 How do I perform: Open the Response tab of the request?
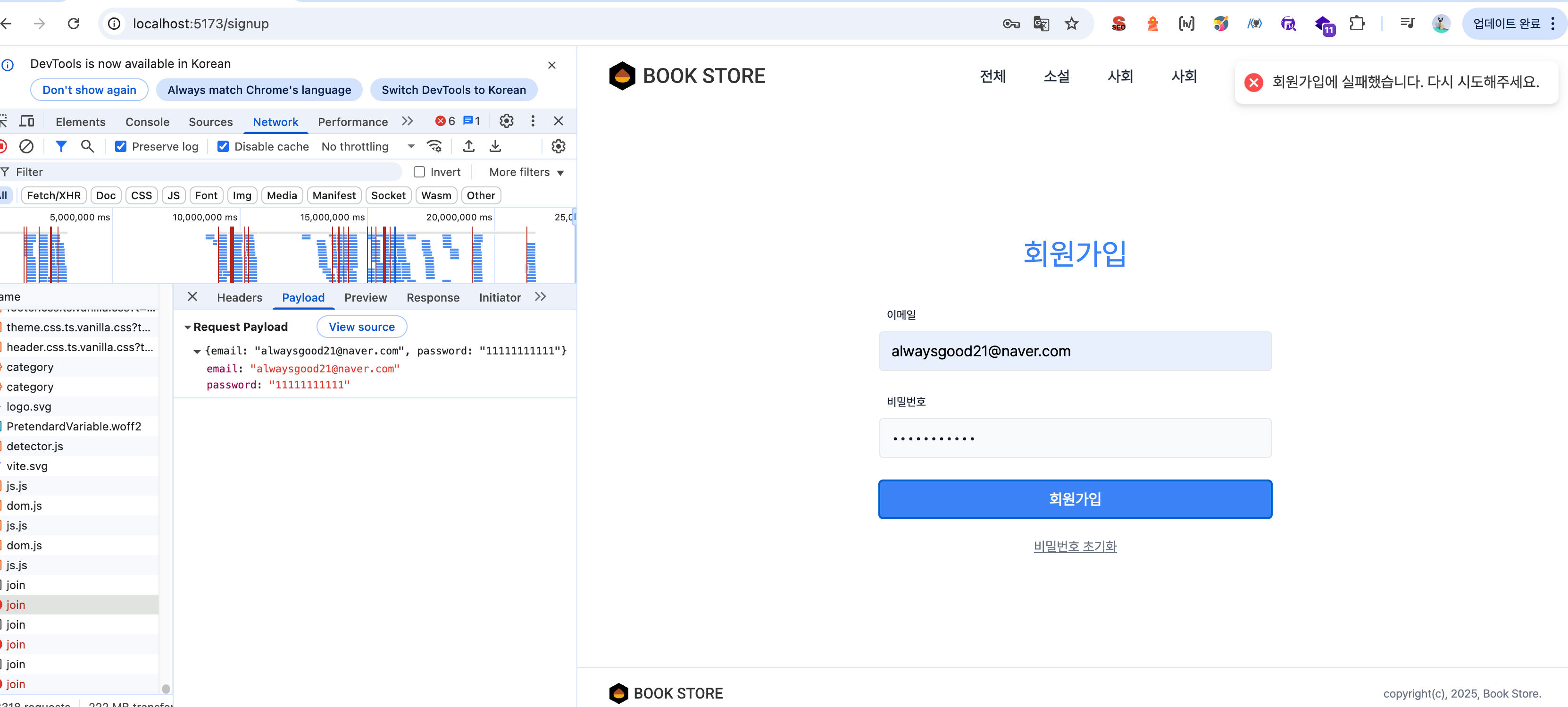pos(434,297)
